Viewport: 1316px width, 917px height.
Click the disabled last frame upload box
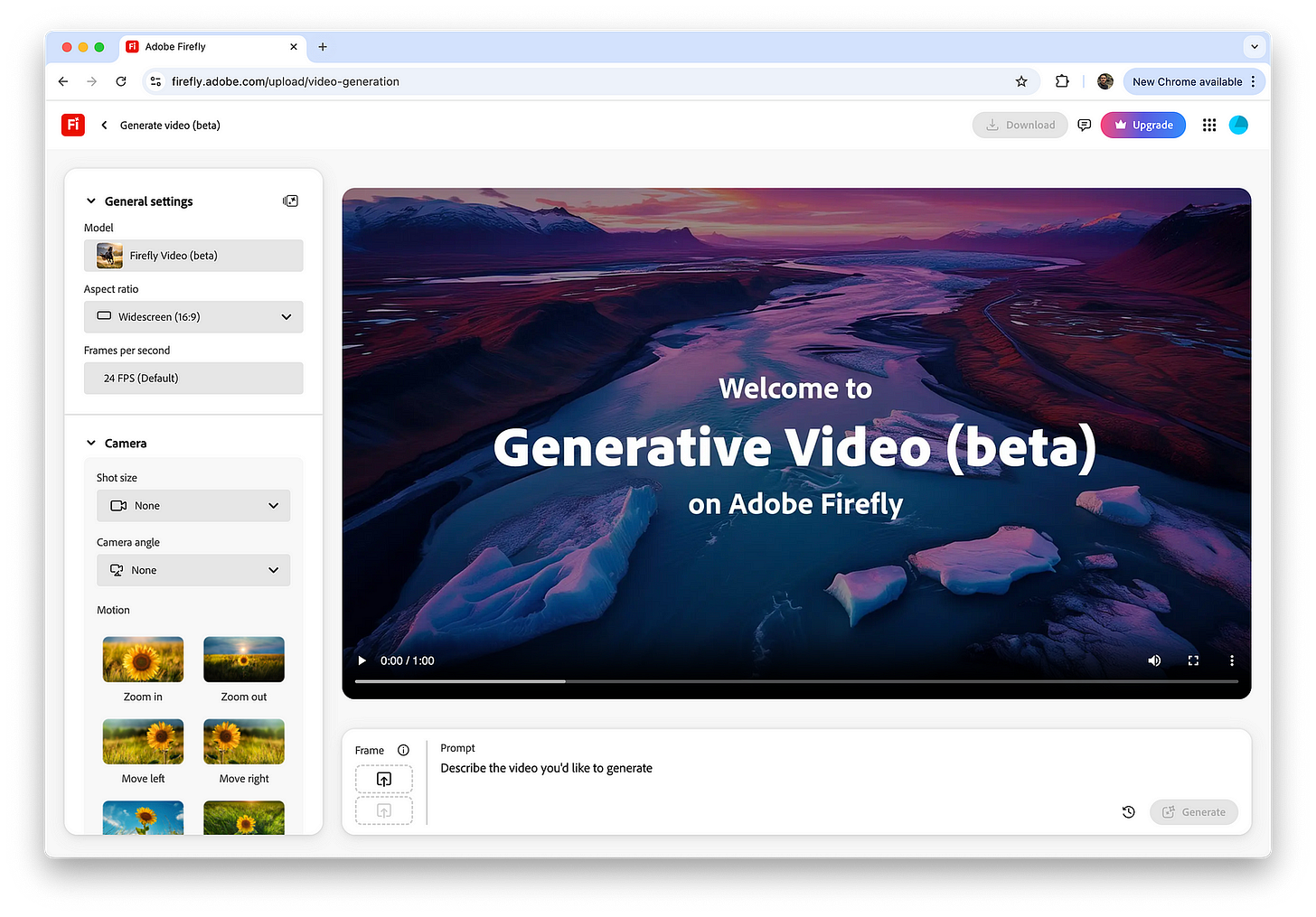pos(384,810)
